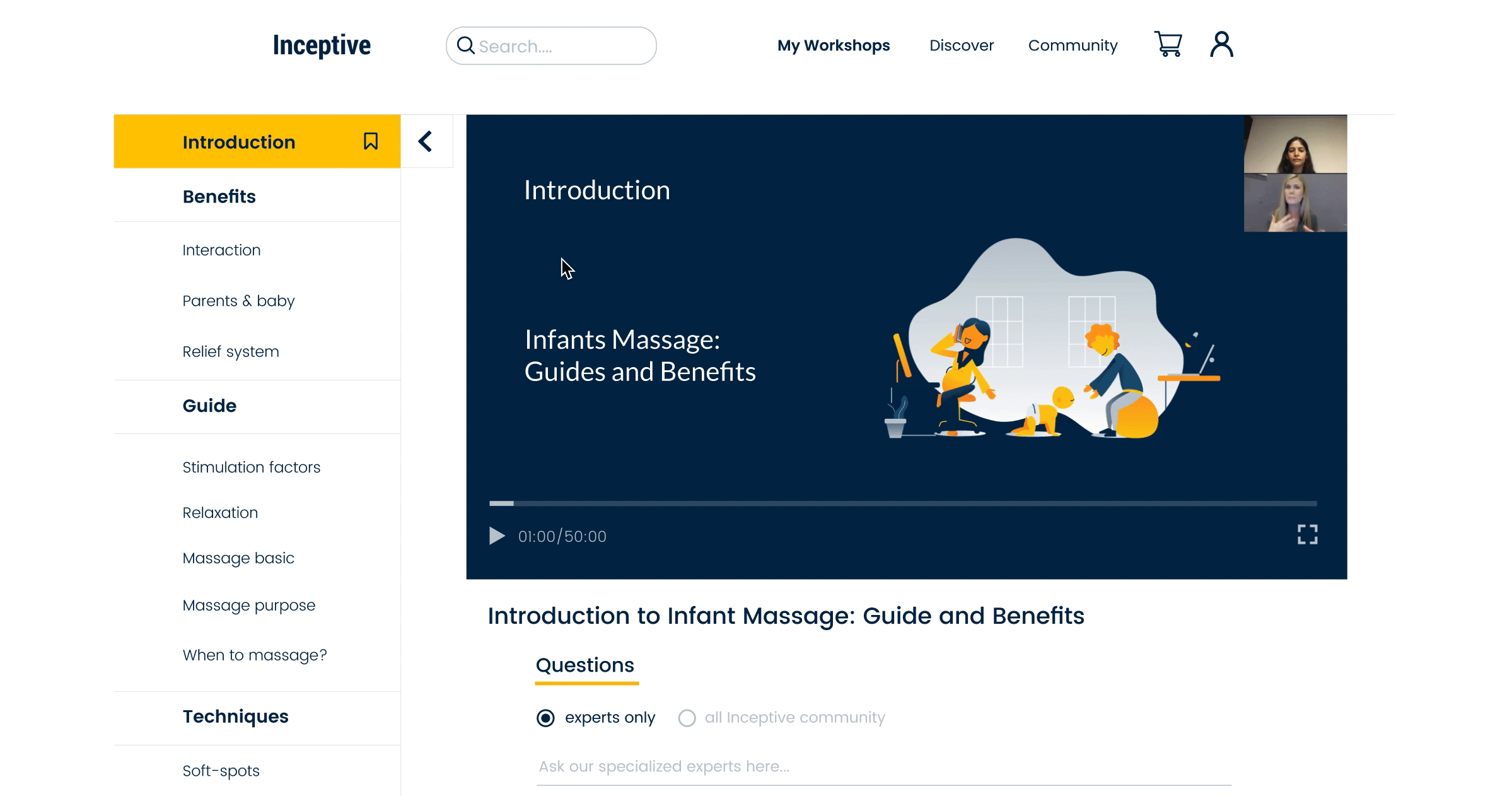Open the Parents & baby lesson
Image resolution: width=1512 pixels, height=796 pixels.
tap(238, 301)
